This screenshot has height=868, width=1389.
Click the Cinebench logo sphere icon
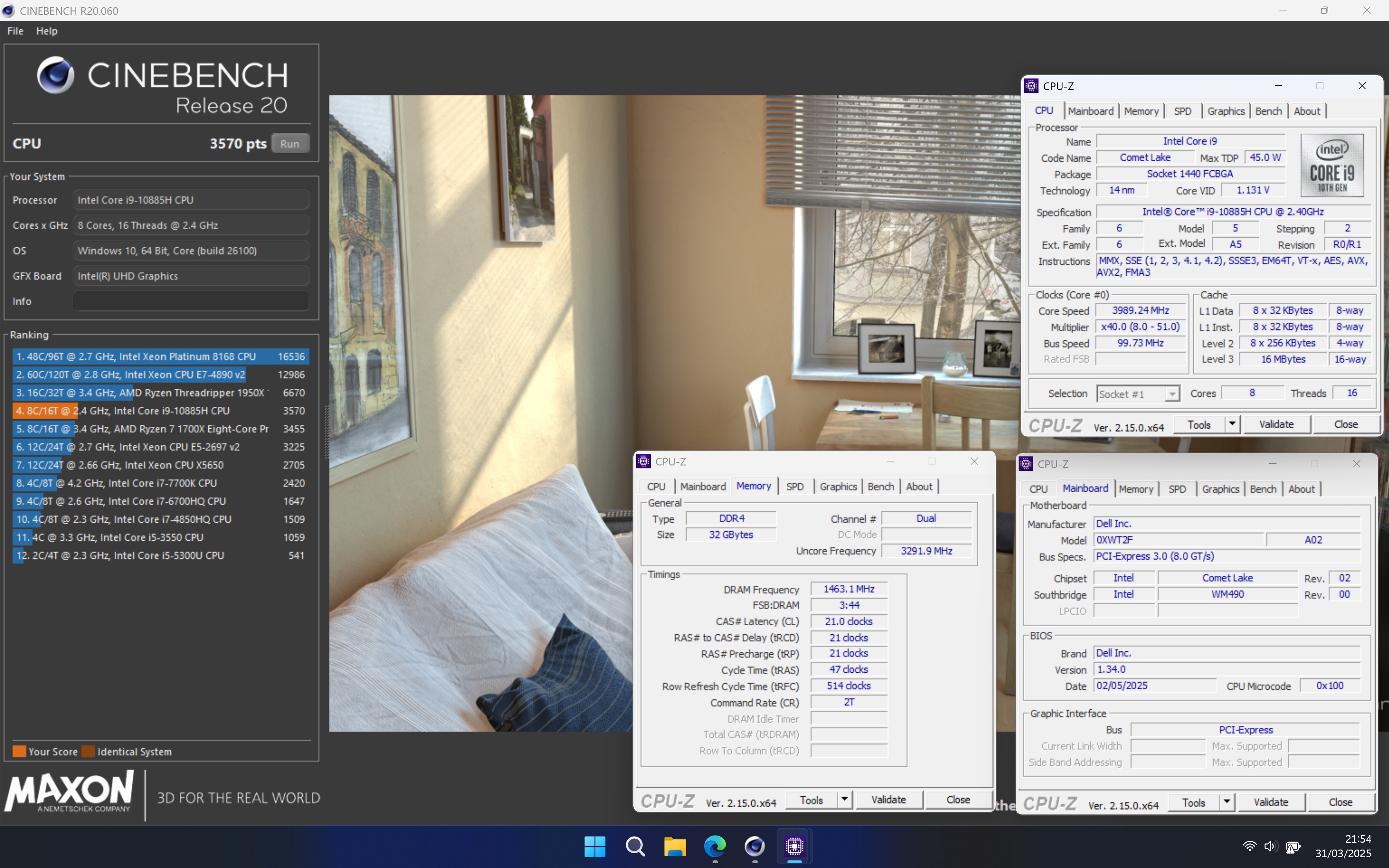click(56, 75)
